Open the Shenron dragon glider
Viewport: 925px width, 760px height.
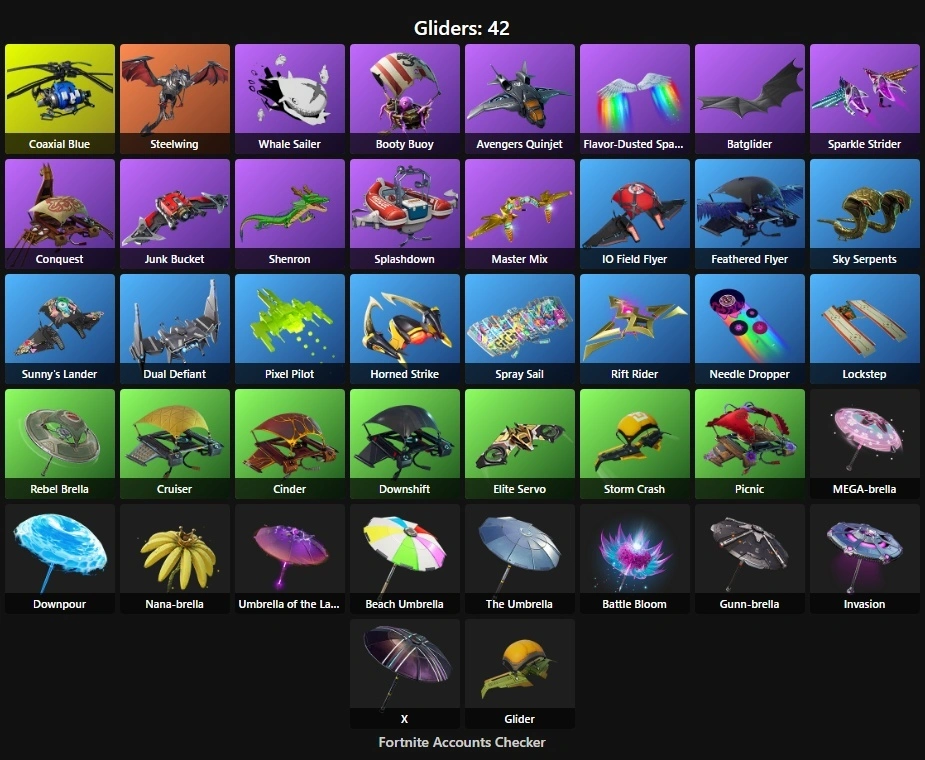[x=290, y=214]
